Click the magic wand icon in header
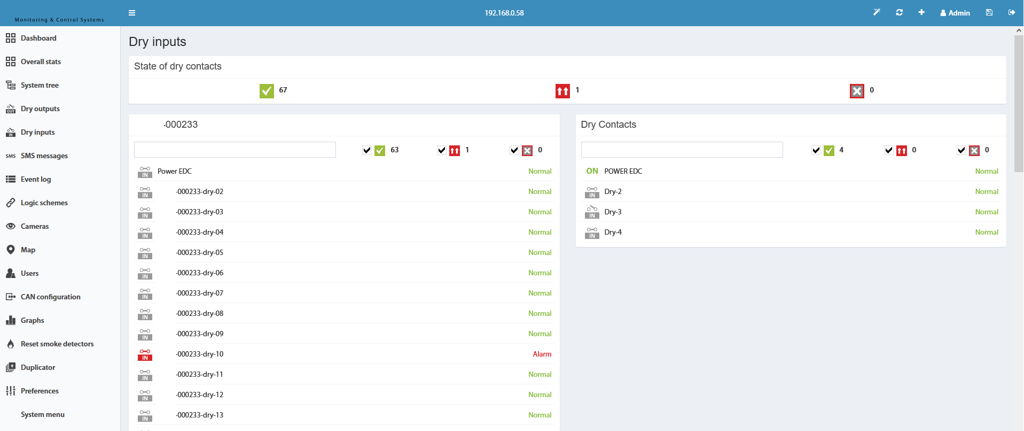The height and width of the screenshot is (431, 1024). coord(877,12)
